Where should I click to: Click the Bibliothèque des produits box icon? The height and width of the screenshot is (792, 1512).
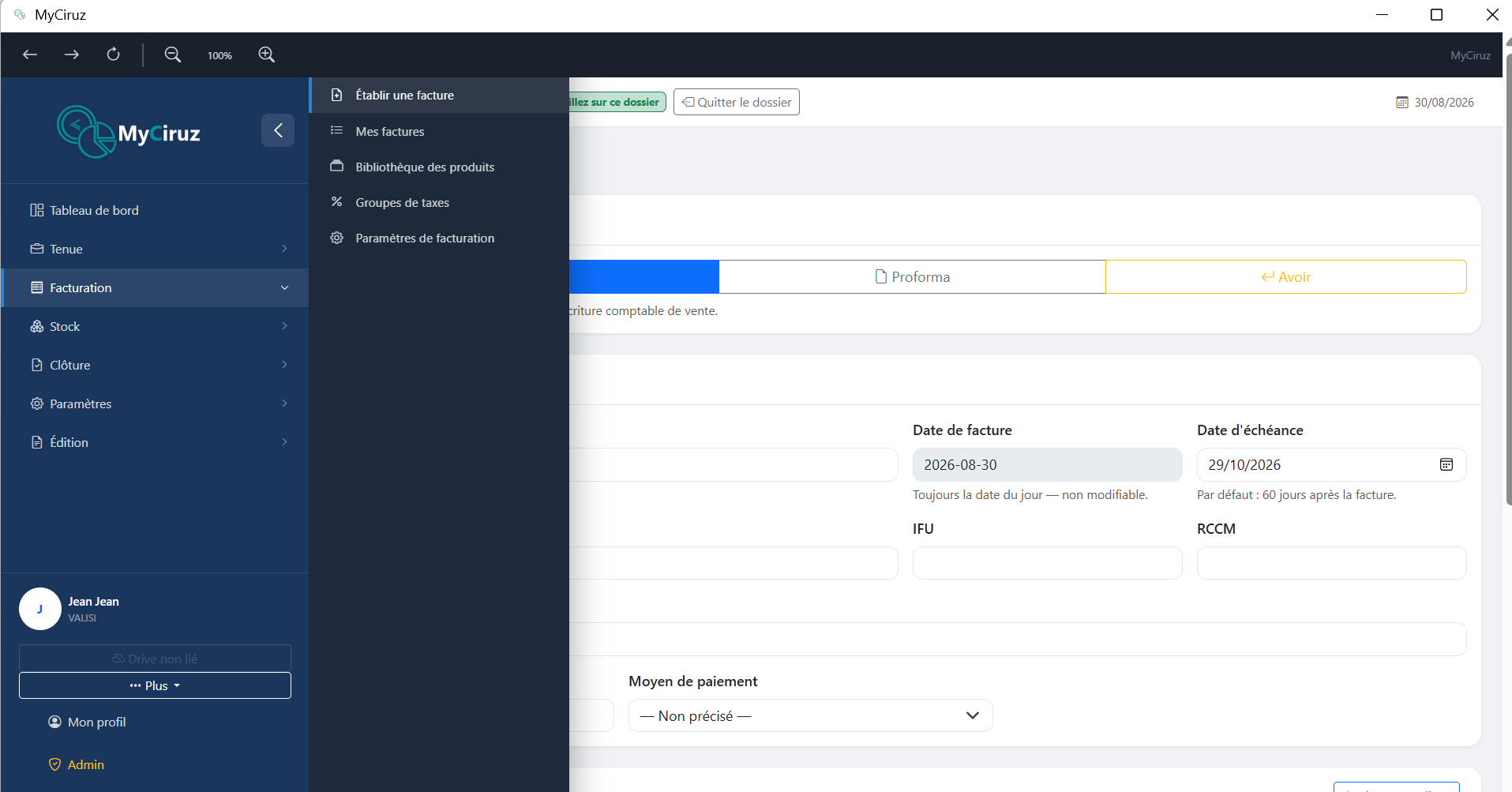pos(337,166)
